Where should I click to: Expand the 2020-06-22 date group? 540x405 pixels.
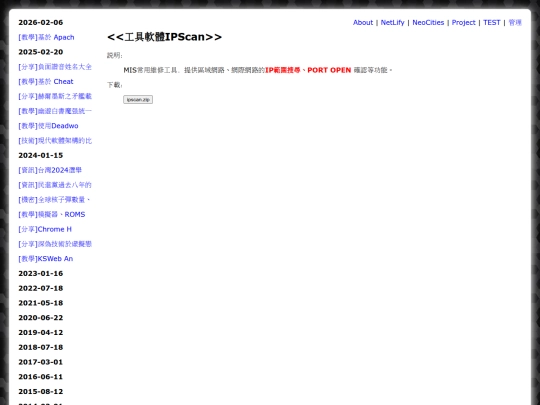pyautogui.click(x=41, y=318)
